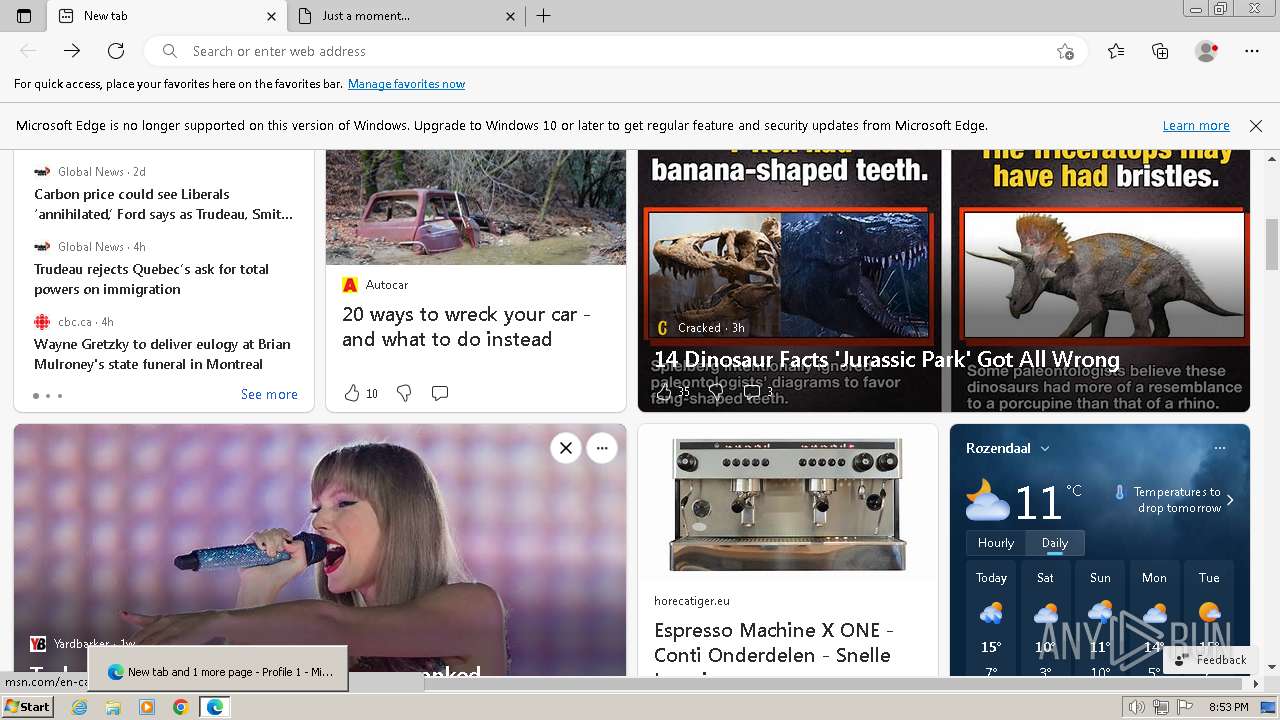Open Wayne Gretzky eulogy headline
This screenshot has width=1280, height=720.
(162, 354)
